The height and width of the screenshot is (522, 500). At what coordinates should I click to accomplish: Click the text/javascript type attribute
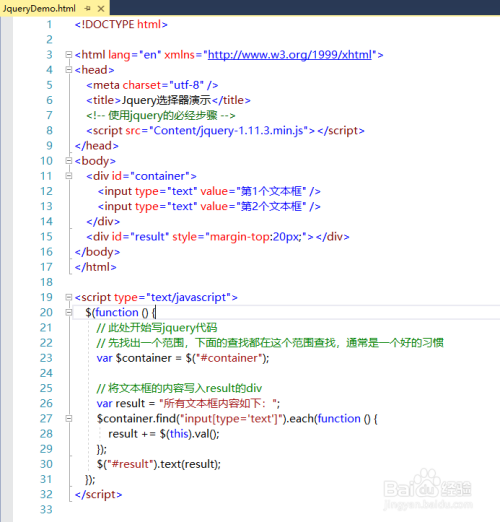(x=173, y=297)
